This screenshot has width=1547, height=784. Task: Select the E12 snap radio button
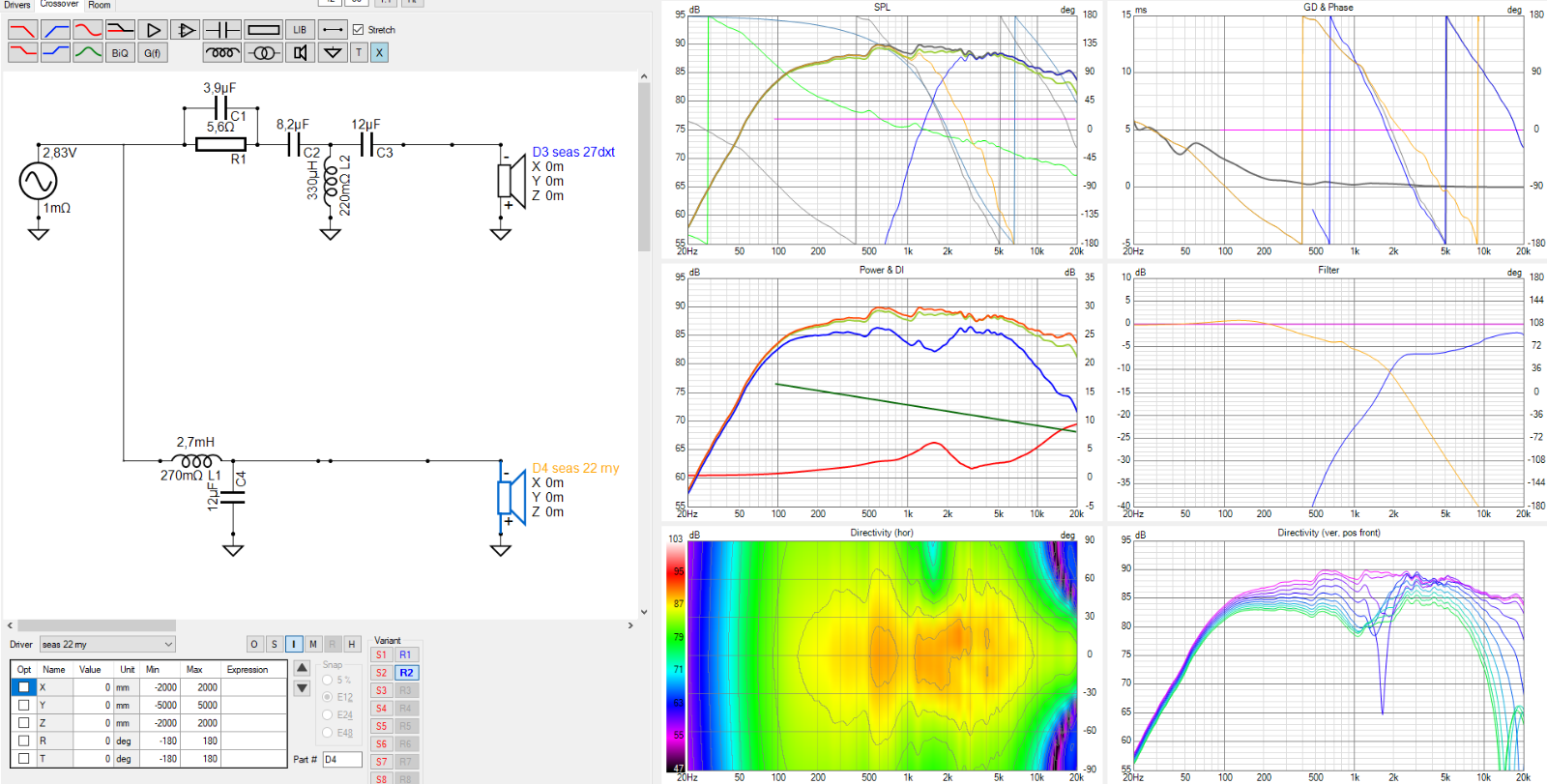tap(328, 697)
